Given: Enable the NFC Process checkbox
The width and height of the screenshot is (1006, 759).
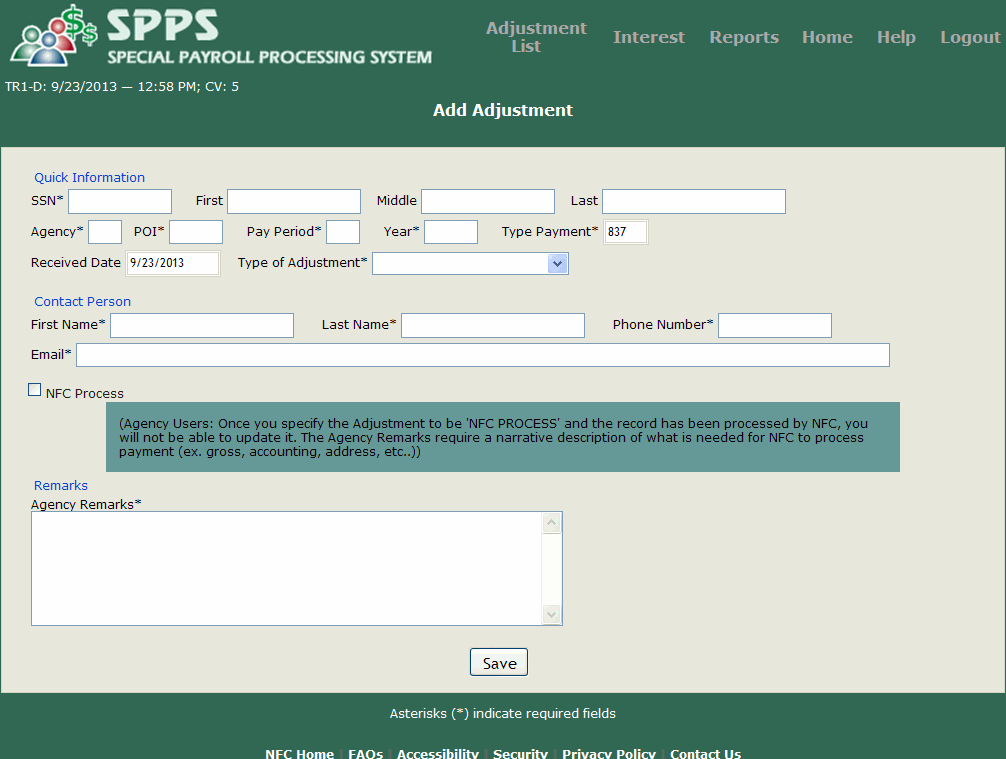Looking at the screenshot, I should (x=35, y=389).
